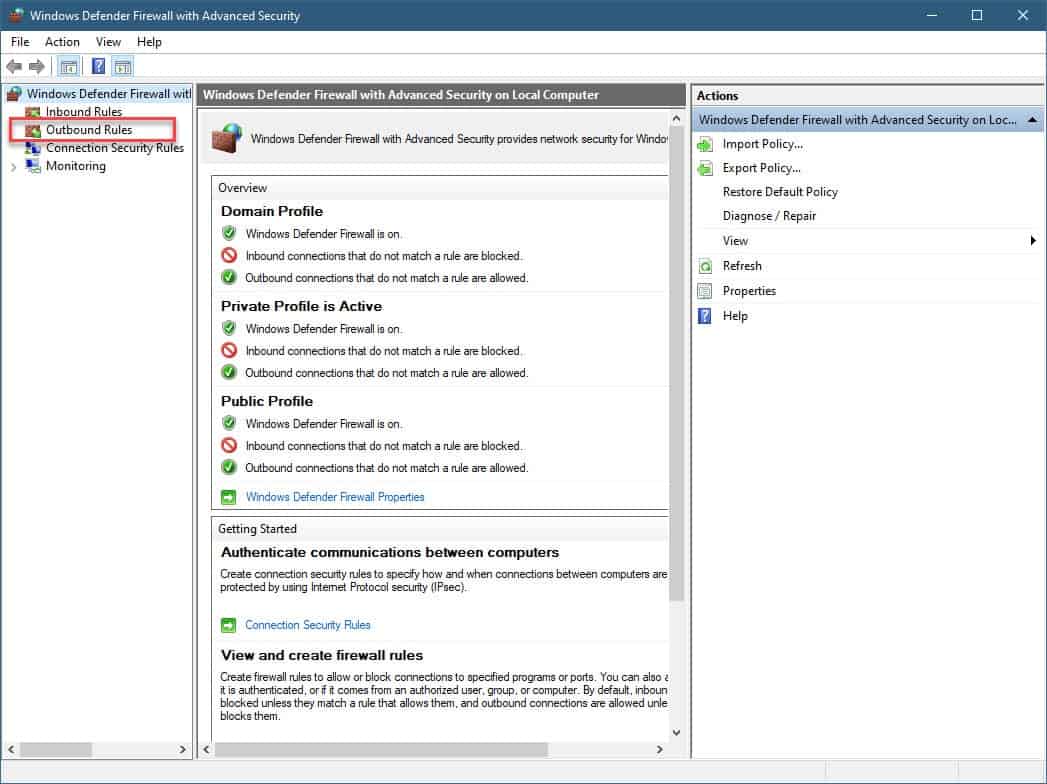Click the blue Help toolbar icon
1047x784 pixels.
point(98,67)
